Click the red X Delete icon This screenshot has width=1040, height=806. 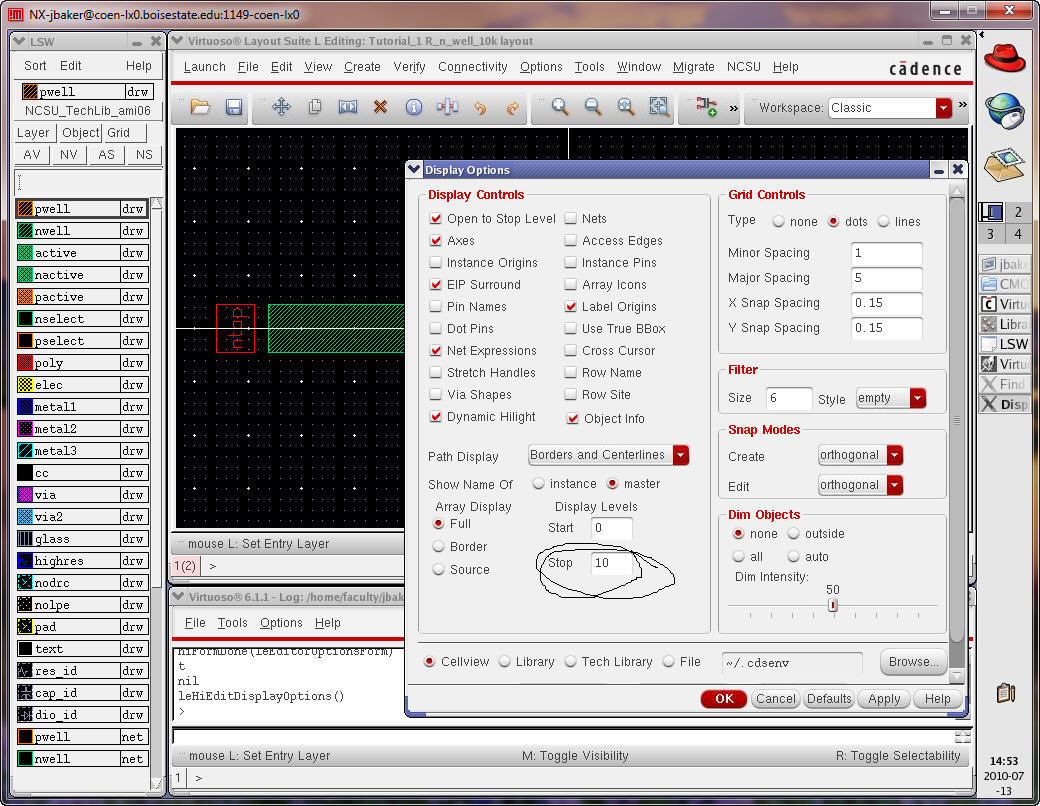pyautogui.click(x=380, y=107)
